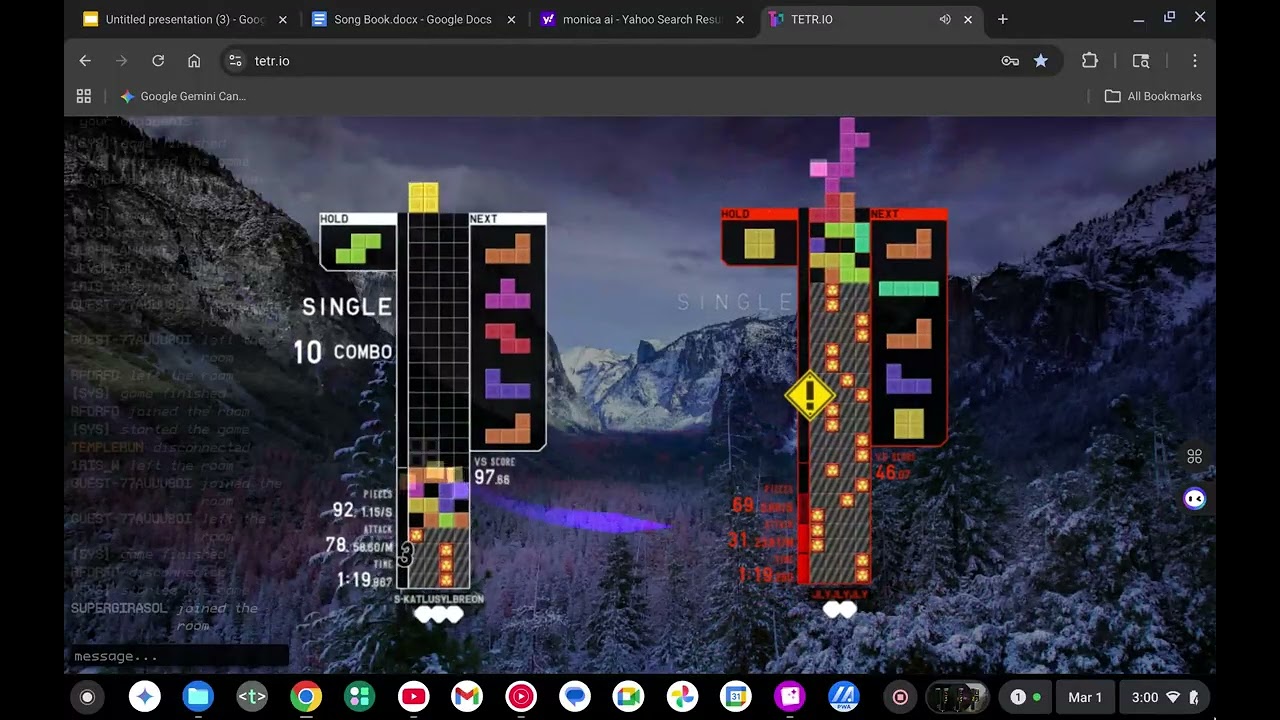Switch to the Untitled presentation tab

coord(184,19)
